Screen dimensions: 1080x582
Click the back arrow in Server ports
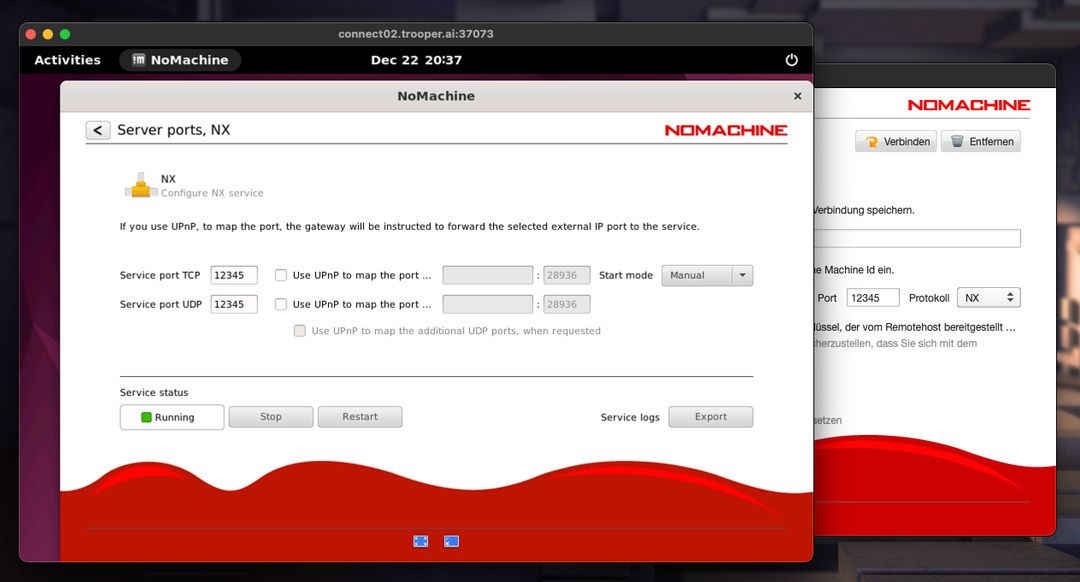[x=97, y=130]
